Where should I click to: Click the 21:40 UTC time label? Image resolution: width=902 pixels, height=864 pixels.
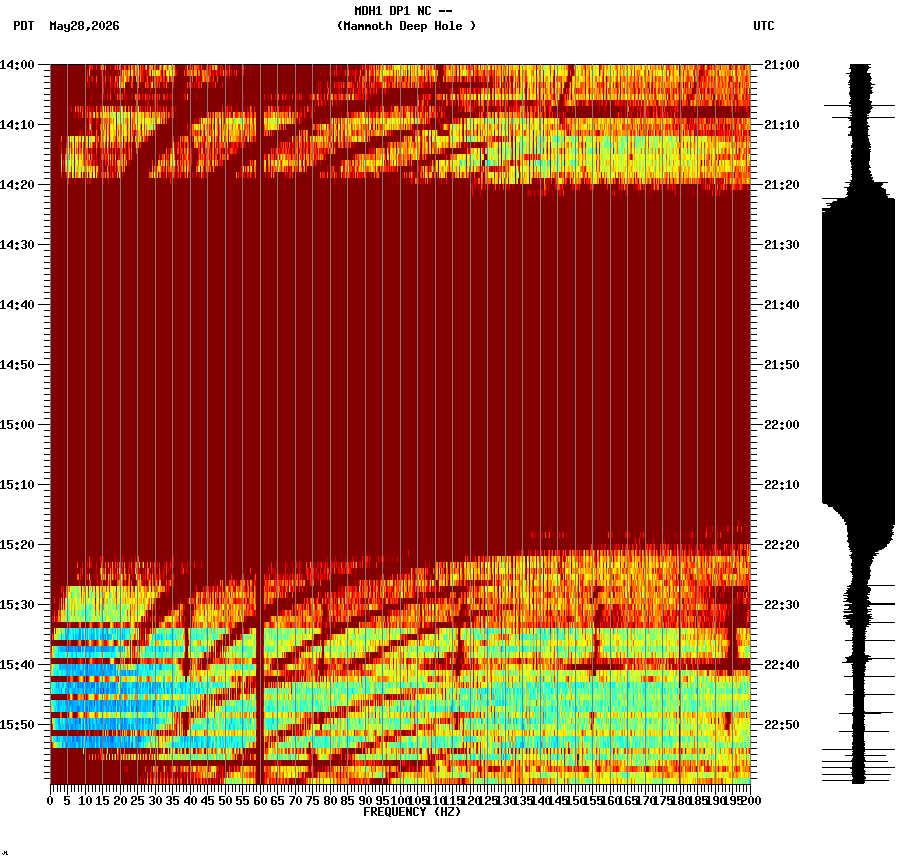[782, 305]
